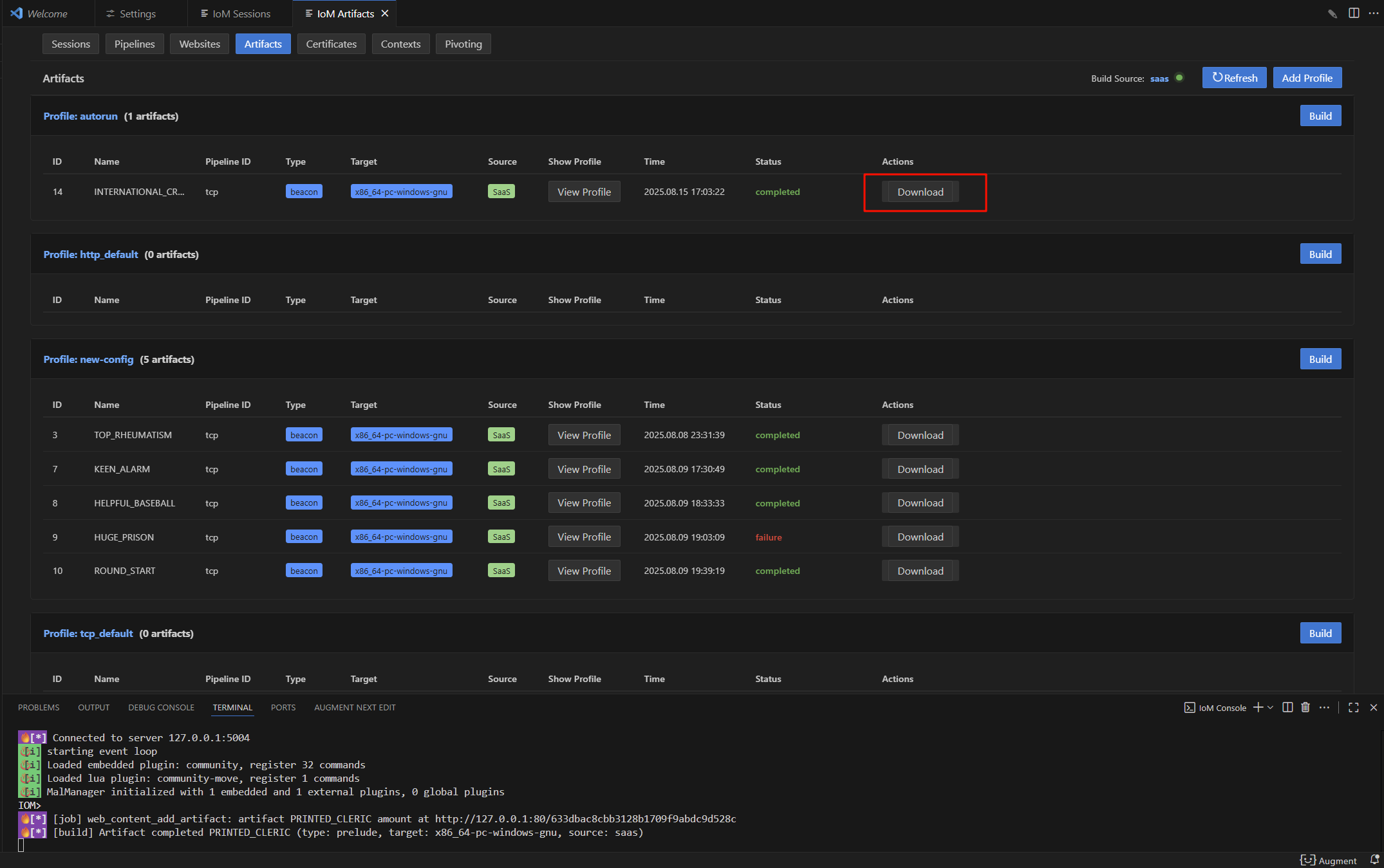1384x868 pixels.
Task: Build the new-config profile
Action: (x=1320, y=359)
